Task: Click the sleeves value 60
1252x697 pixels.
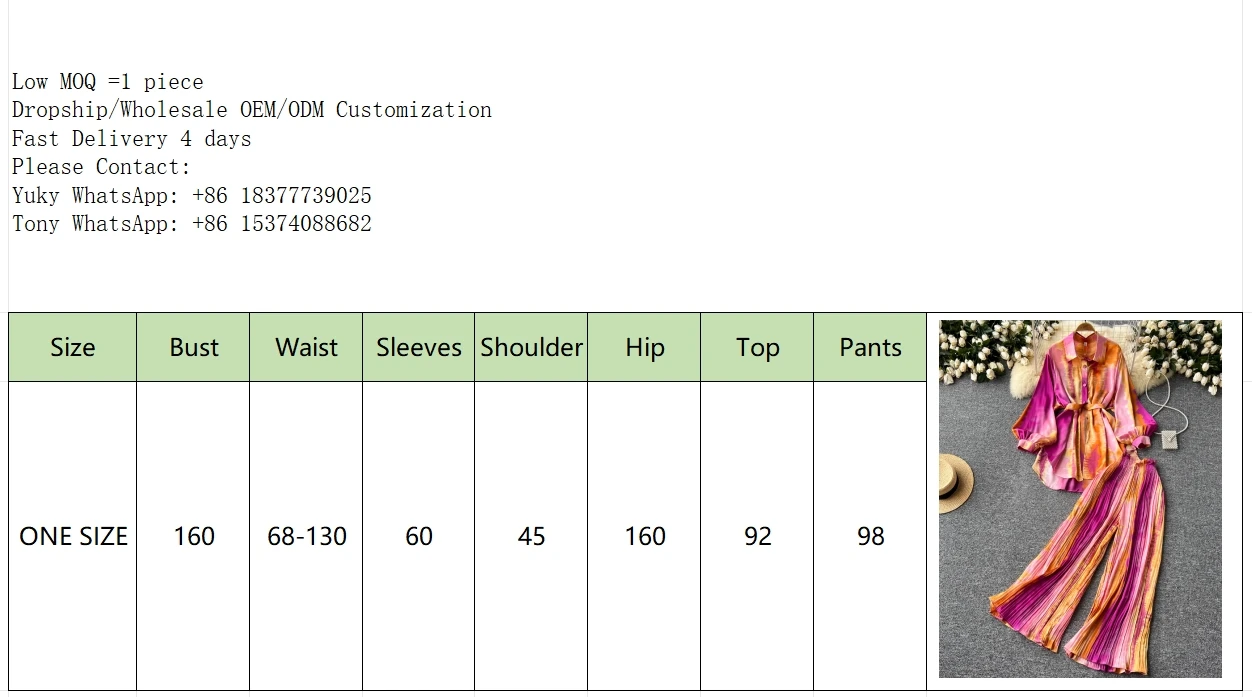Action: [x=418, y=536]
